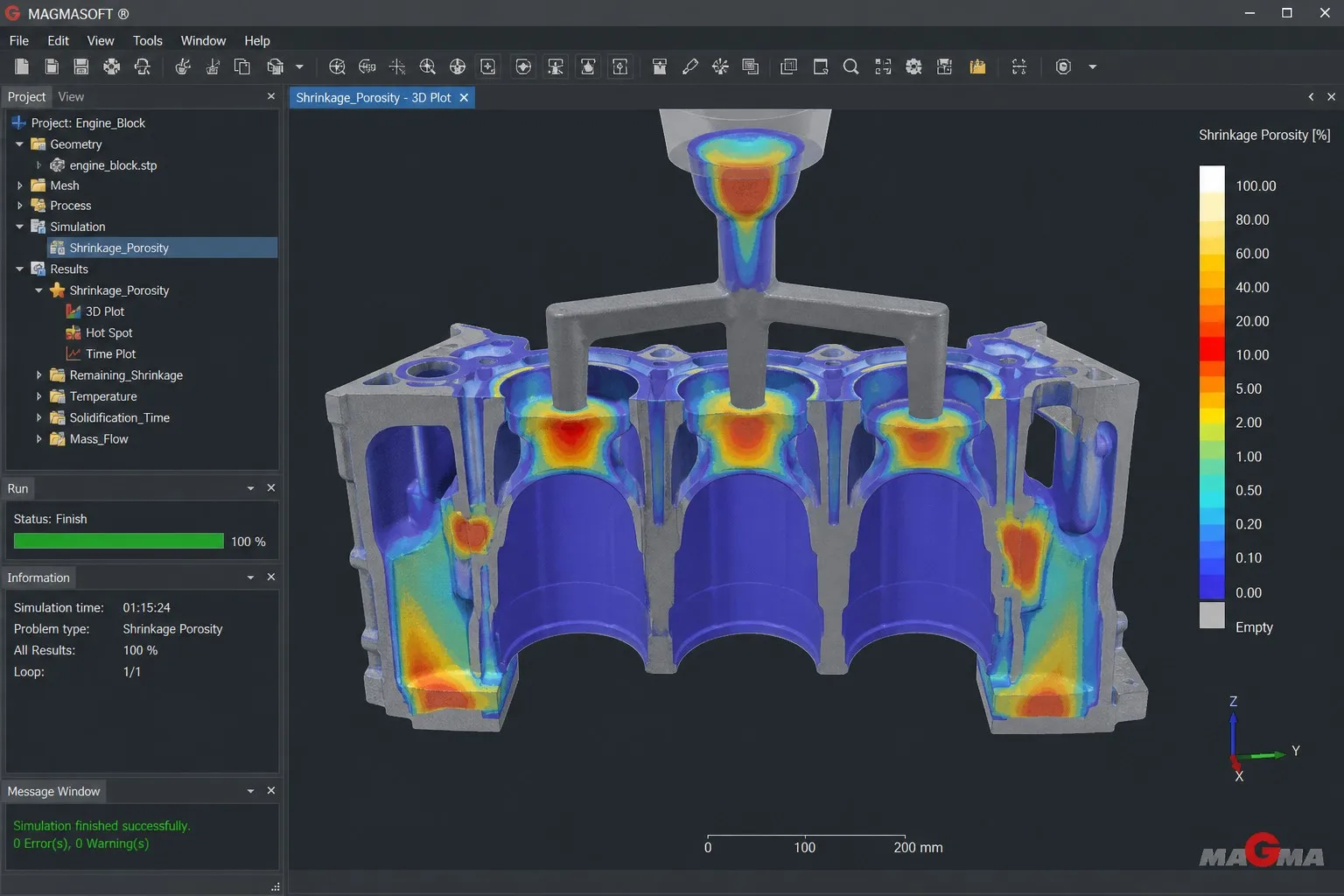
Task: Click the gray Empty legend swatch
Action: click(x=1212, y=615)
